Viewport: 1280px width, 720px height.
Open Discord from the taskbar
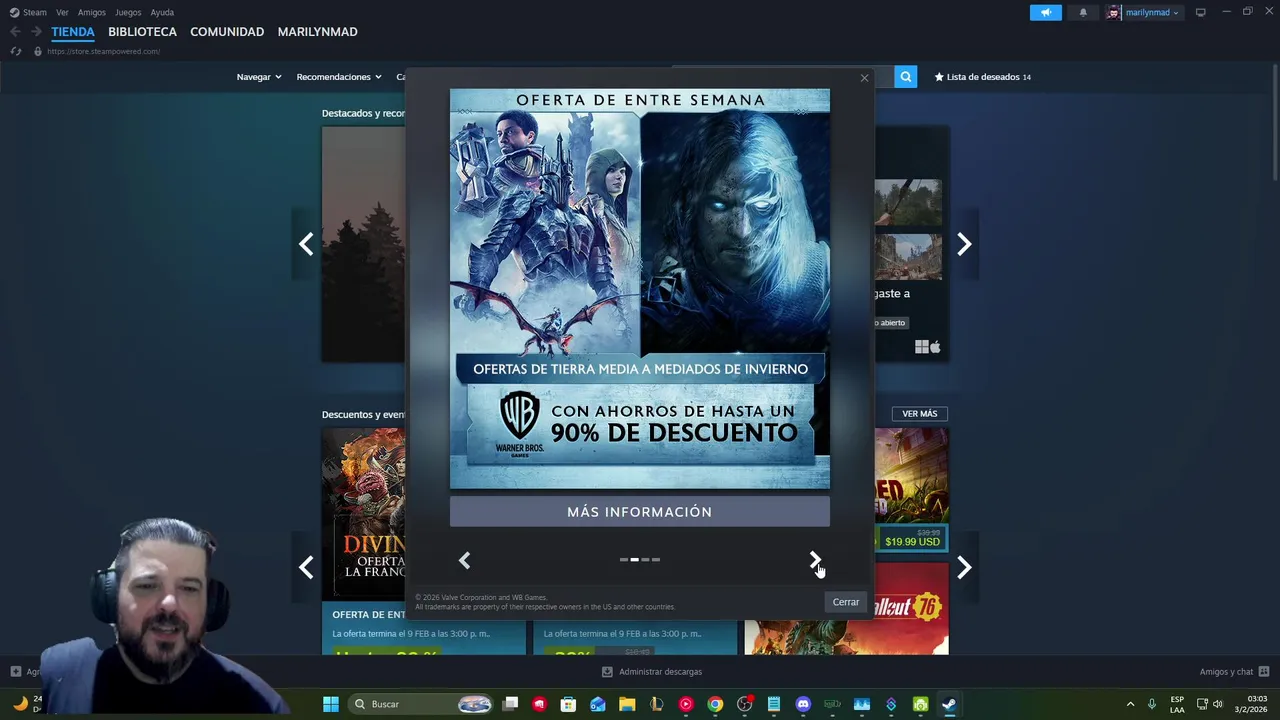[x=803, y=704]
